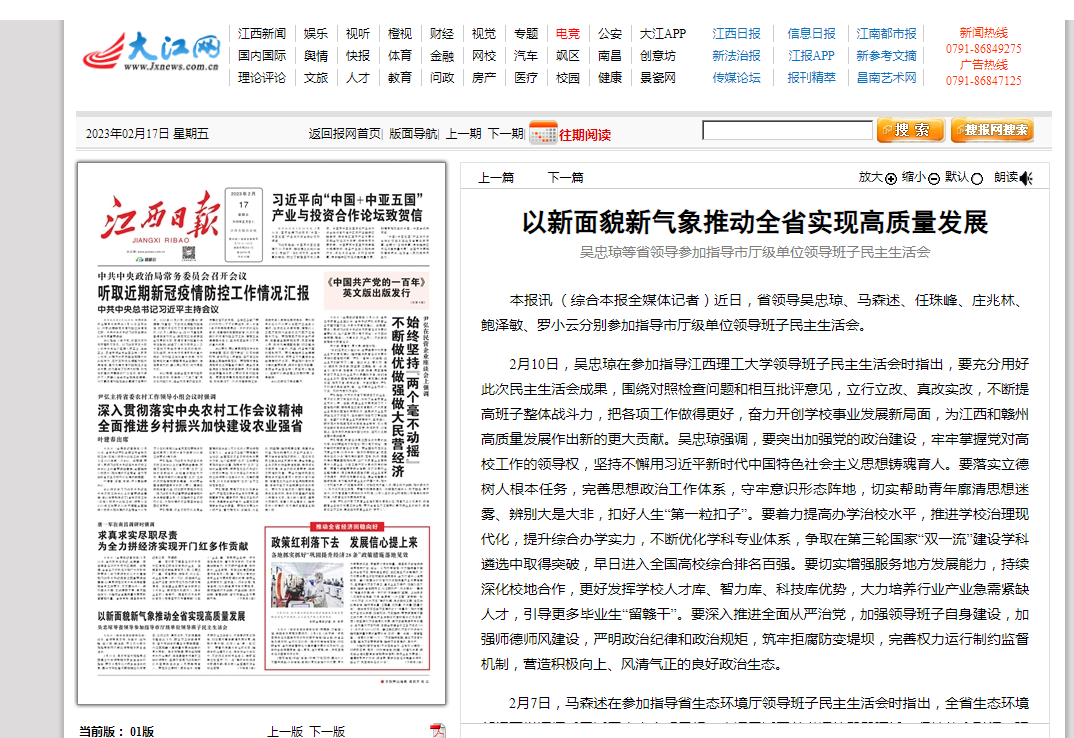The image size is (1074, 738).
Task: Click 返回报网首页 link
Action: [345, 134]
